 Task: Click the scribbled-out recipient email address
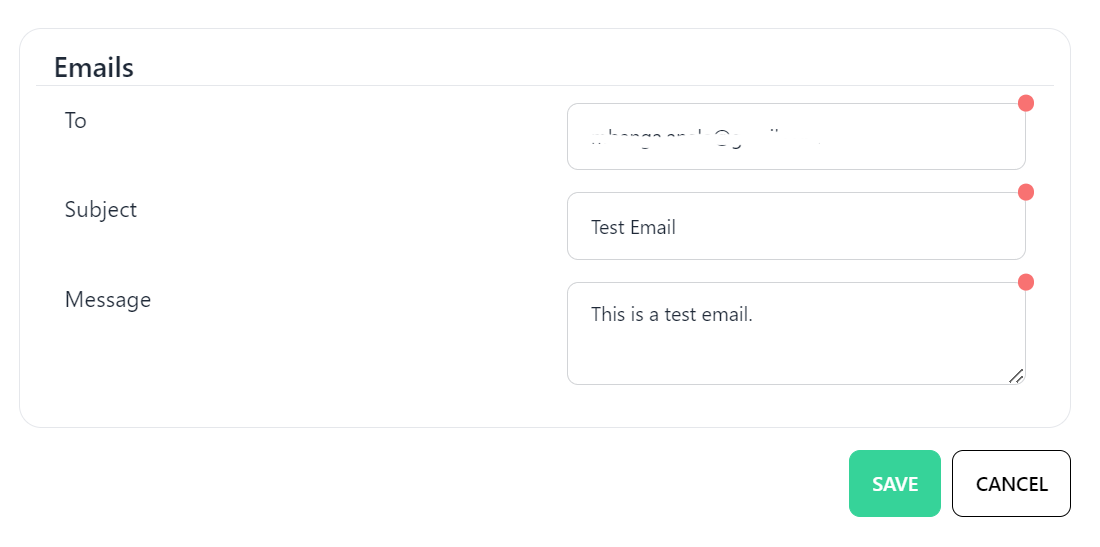point(705,138)
